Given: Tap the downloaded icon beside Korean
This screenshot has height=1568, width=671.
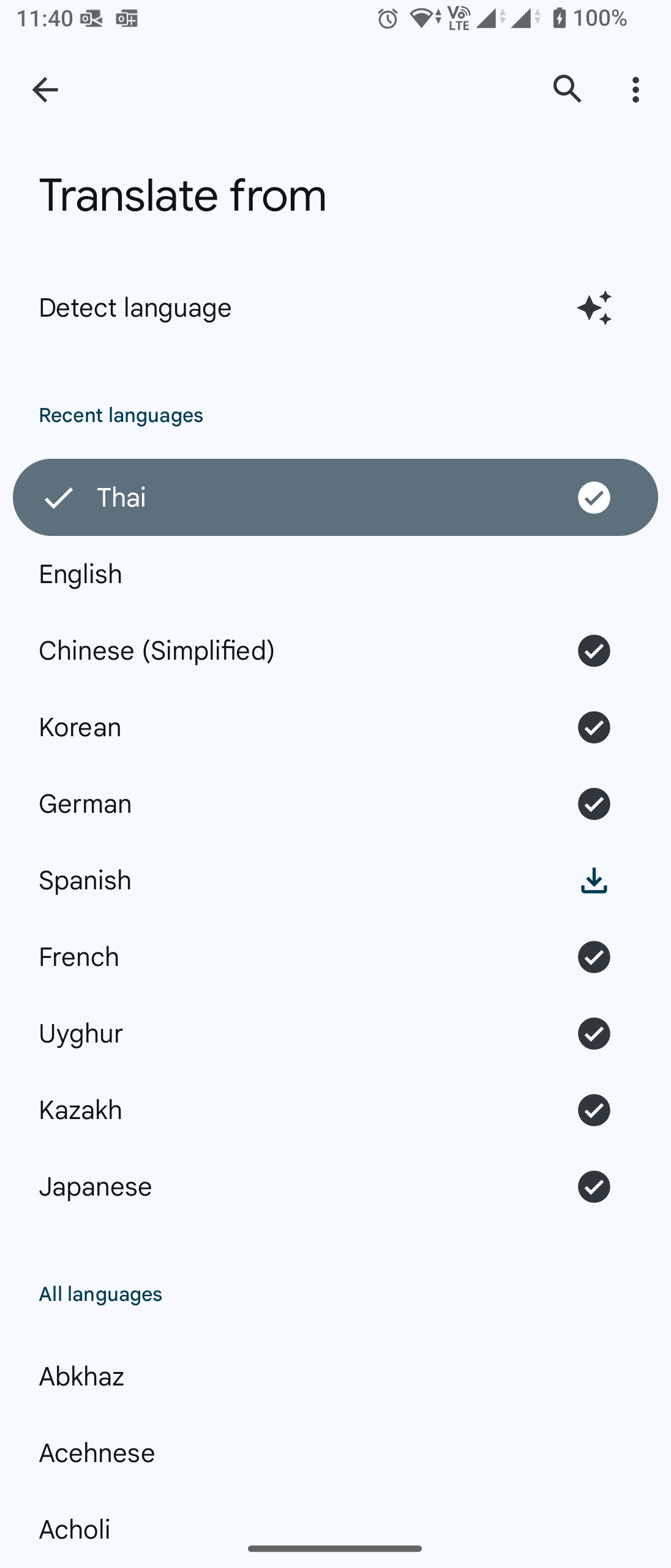Looking at the screenshot, I should tap(594, 727).
